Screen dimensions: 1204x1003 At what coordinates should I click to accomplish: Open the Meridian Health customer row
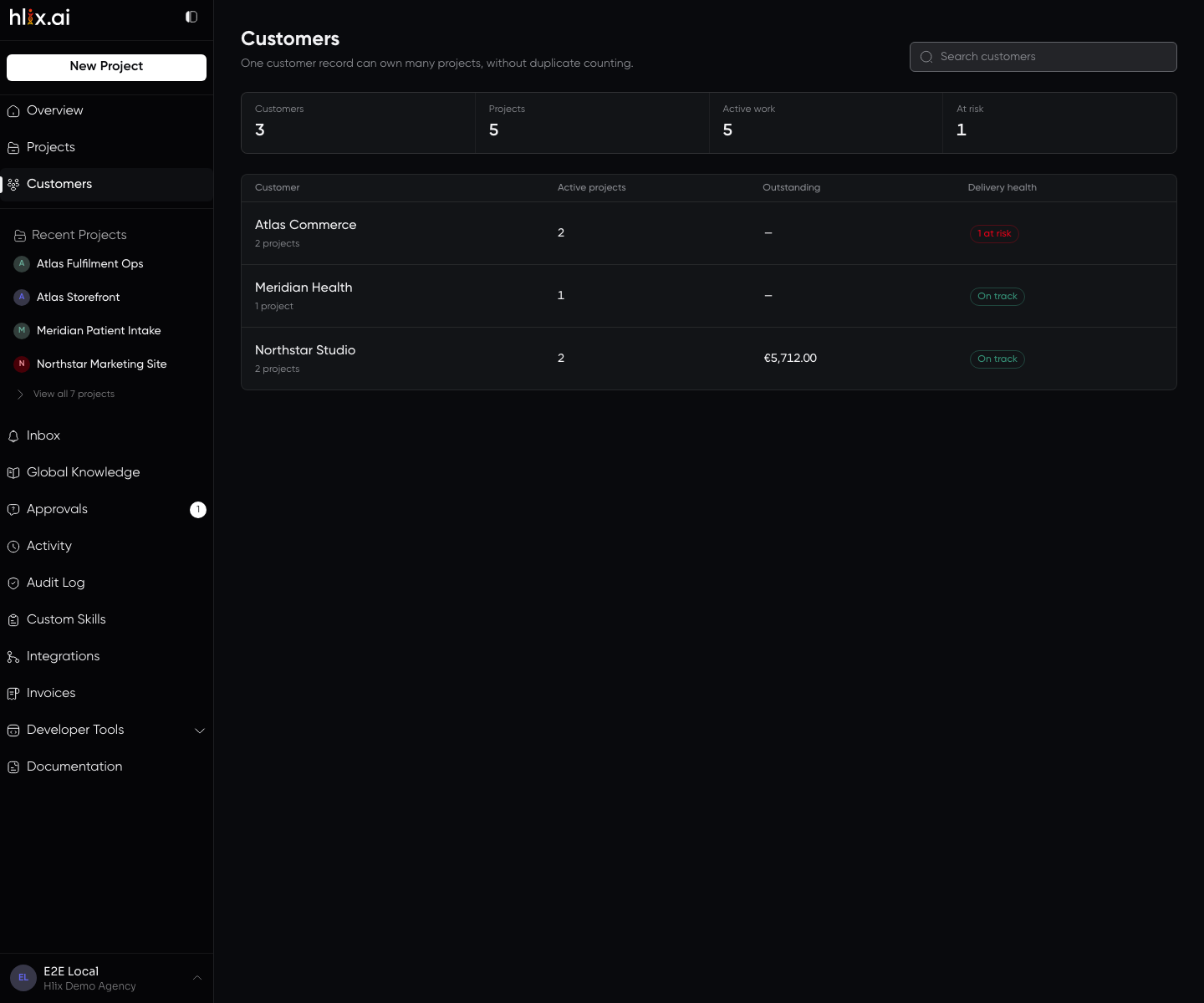pos(709,296)
